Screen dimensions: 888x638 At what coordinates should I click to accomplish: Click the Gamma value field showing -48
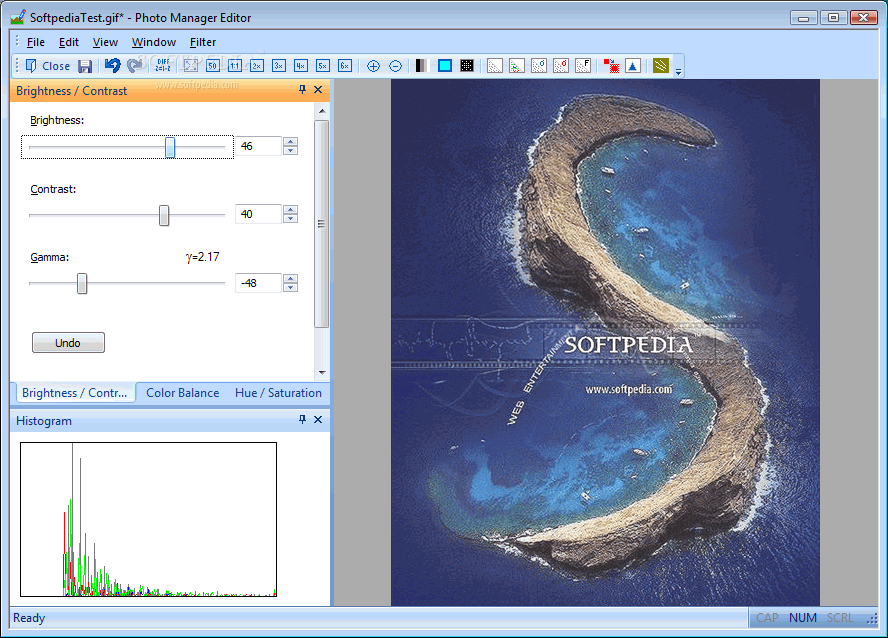258,282
